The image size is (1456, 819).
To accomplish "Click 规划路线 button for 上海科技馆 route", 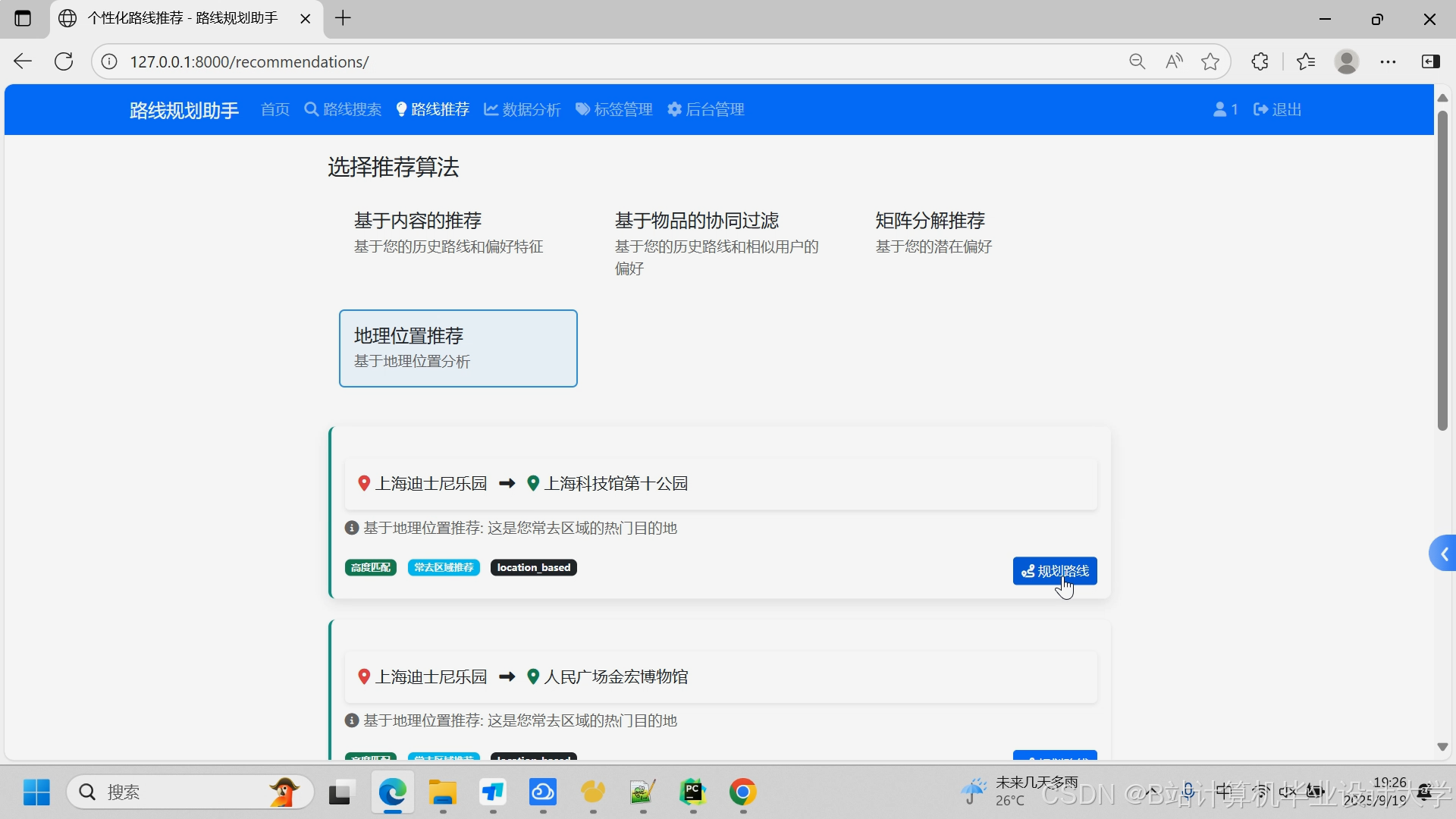I will (1054, 571).
